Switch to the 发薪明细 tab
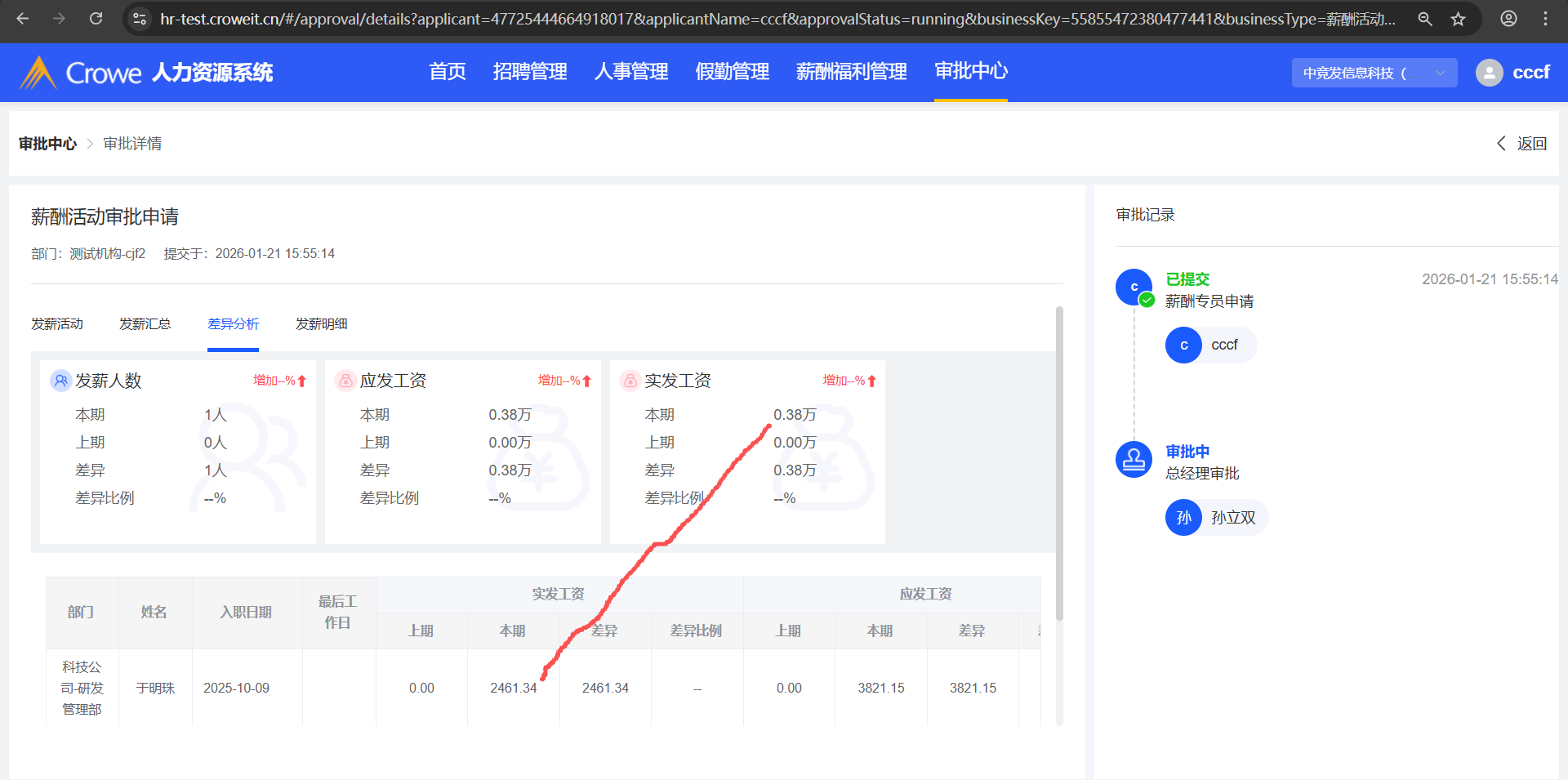Screen dimensions: 1568x780 (x=321, y=324)
